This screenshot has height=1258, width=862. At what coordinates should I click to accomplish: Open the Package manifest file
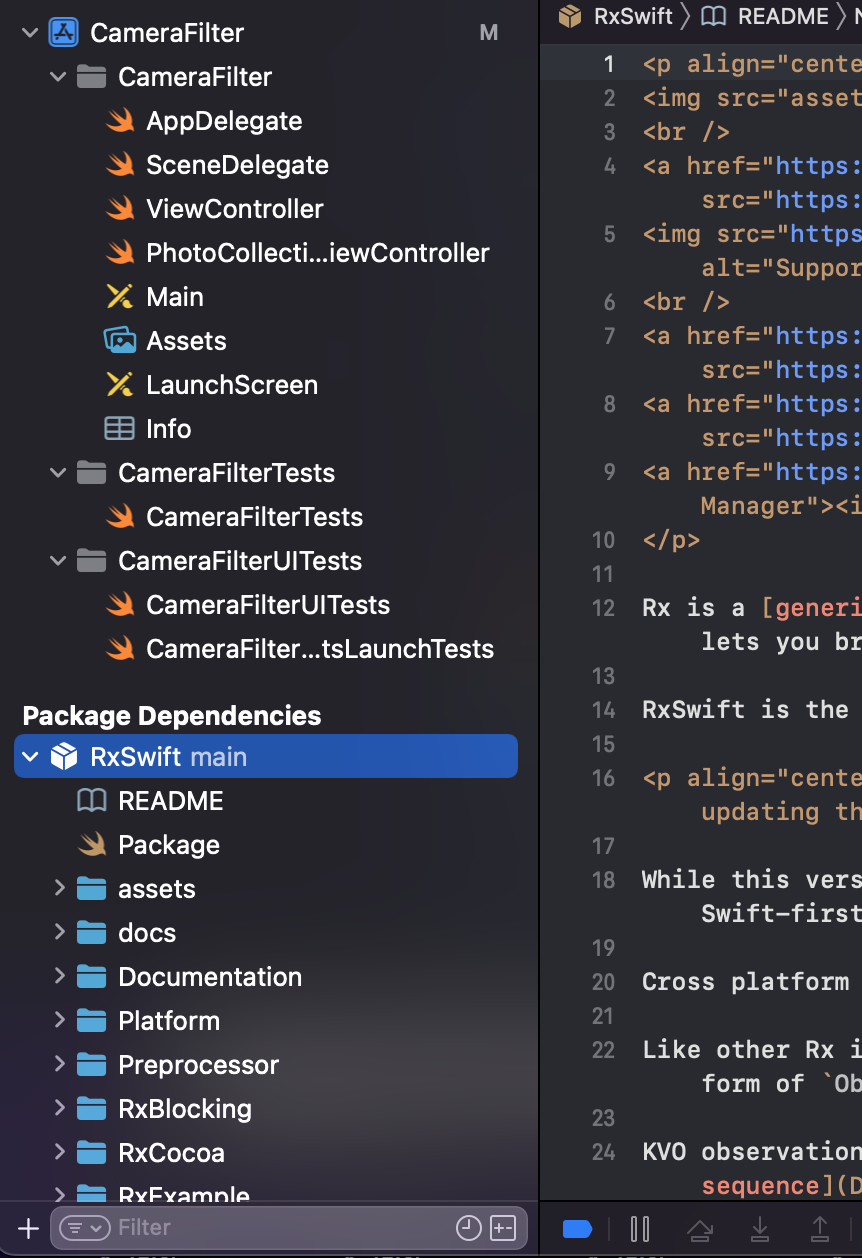tap(169, 845)
